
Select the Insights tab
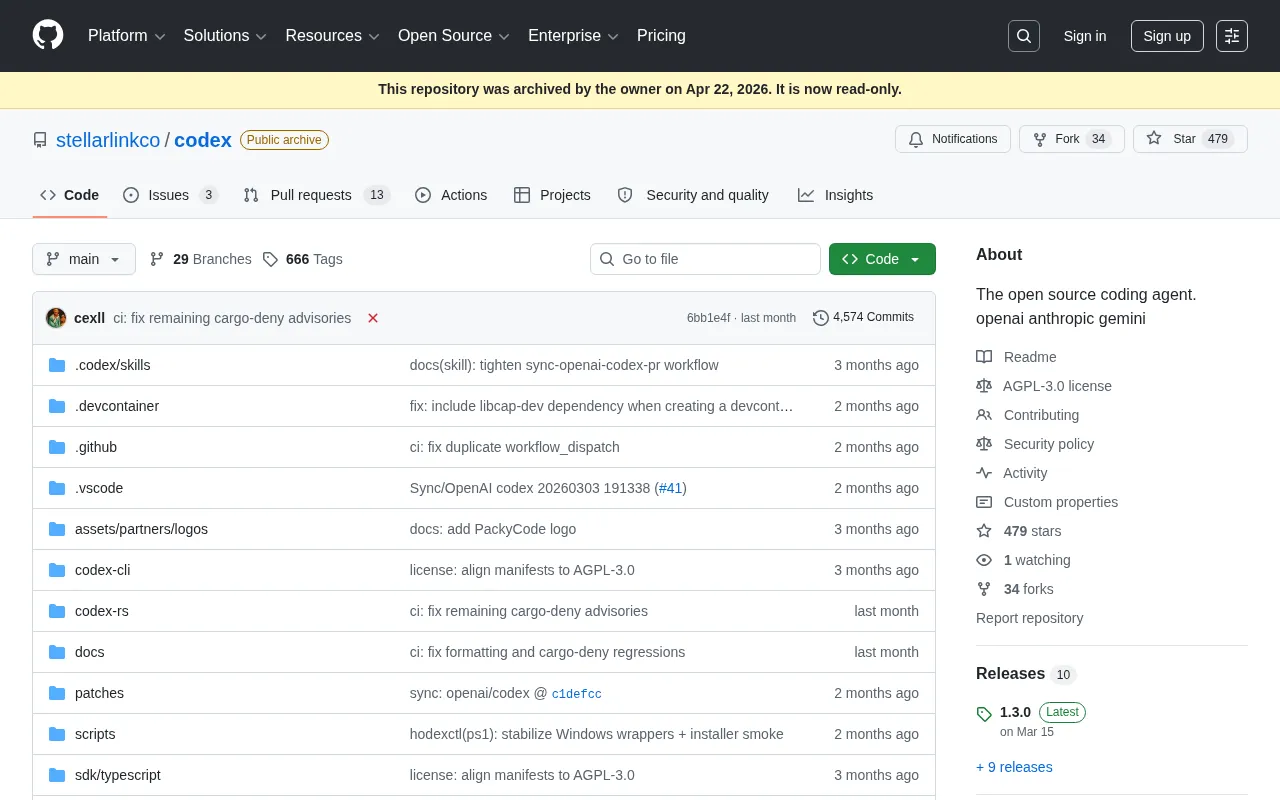click(x=836, y=195)
